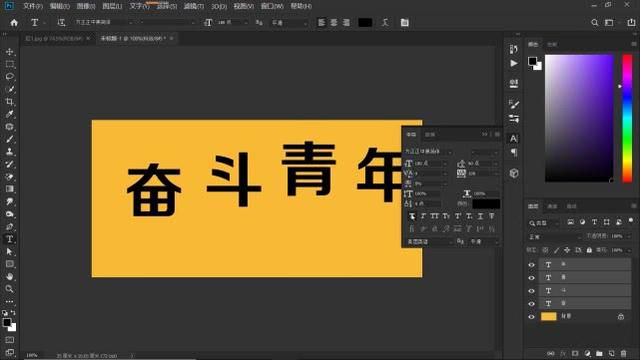640x360 pixels.
Task: Toggle All Caps in Character panel
Action: 435,216
